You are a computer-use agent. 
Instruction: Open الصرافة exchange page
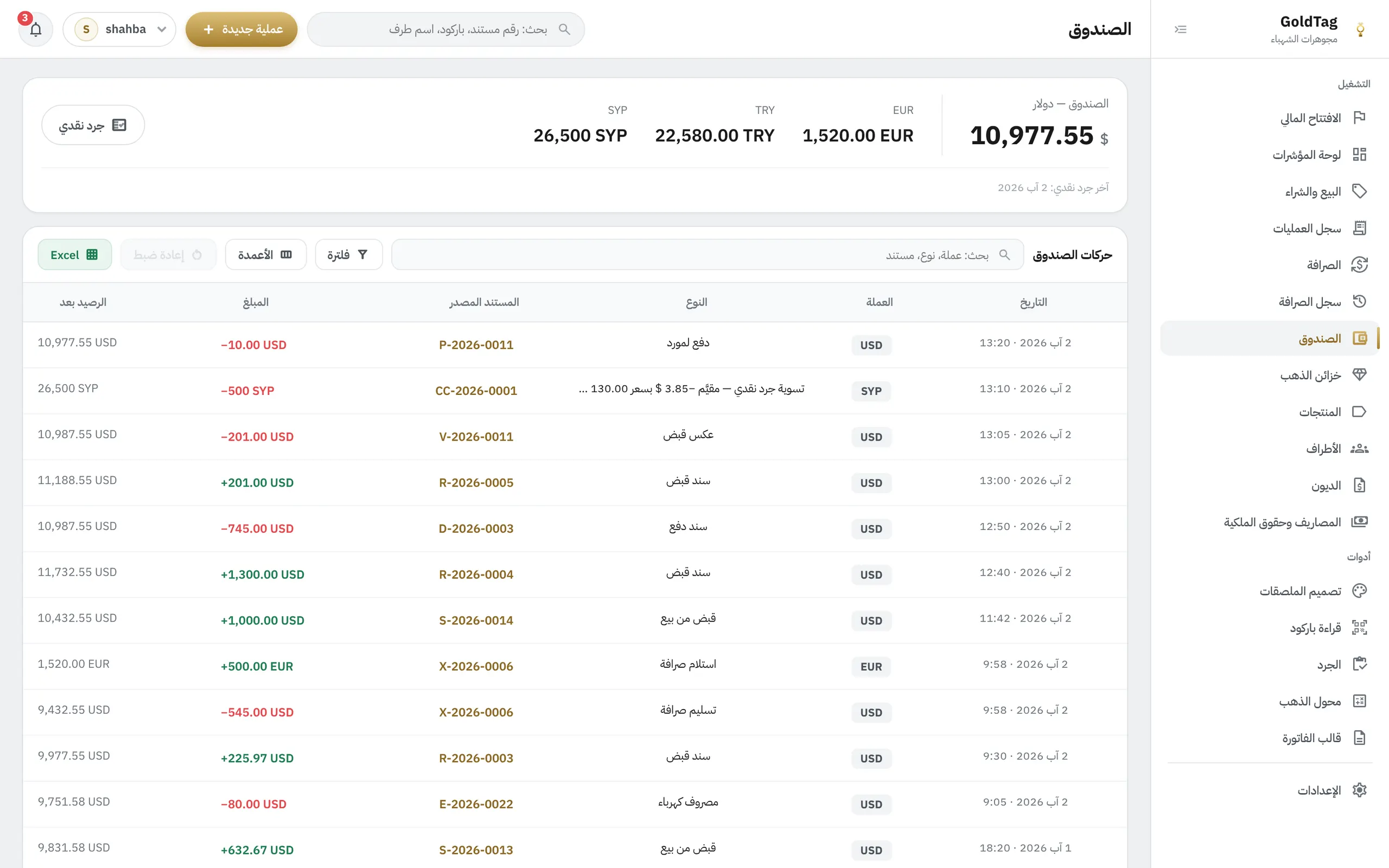[x=1270, y=265]
